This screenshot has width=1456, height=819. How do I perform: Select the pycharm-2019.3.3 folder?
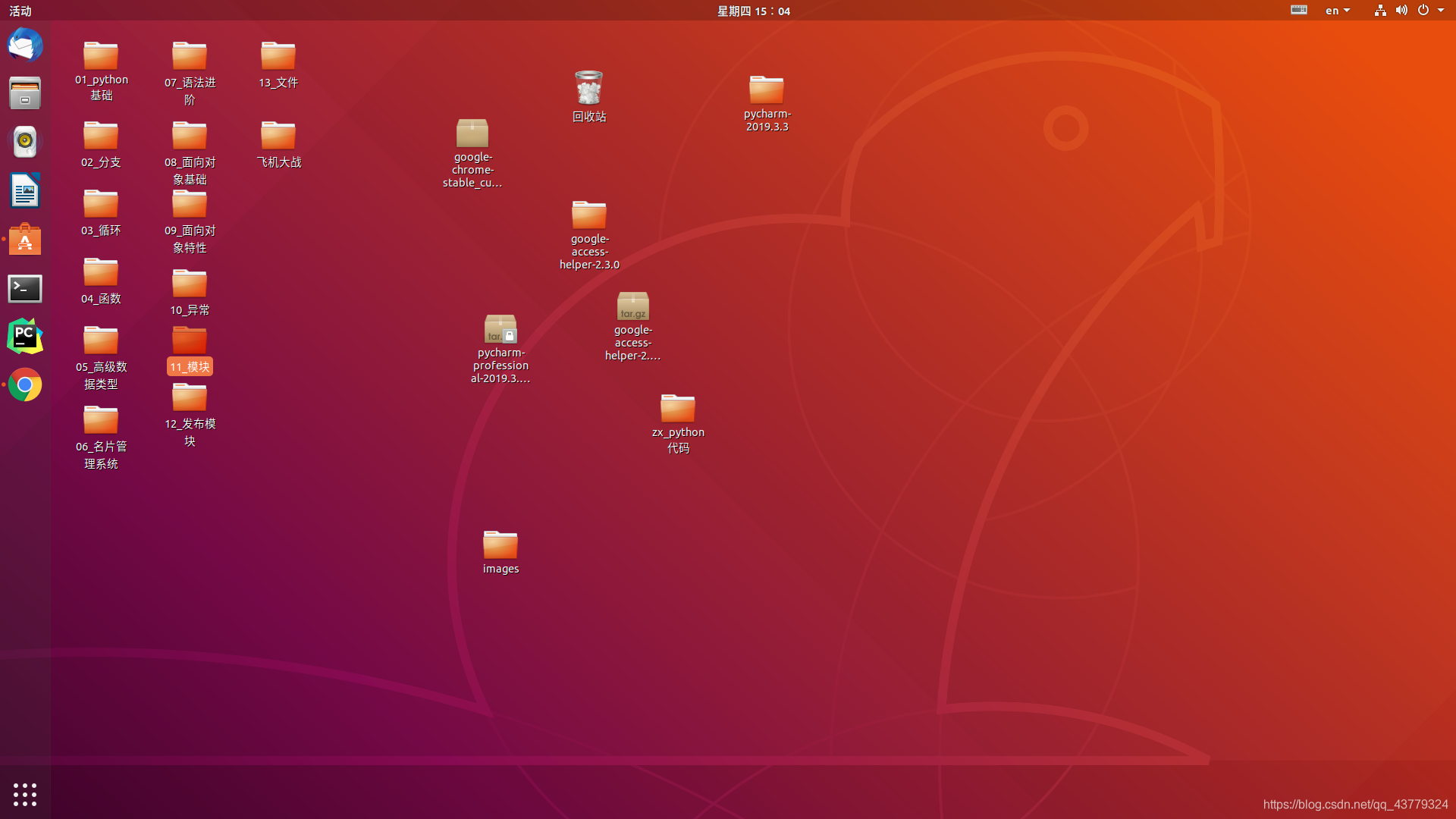pos(767,104)
